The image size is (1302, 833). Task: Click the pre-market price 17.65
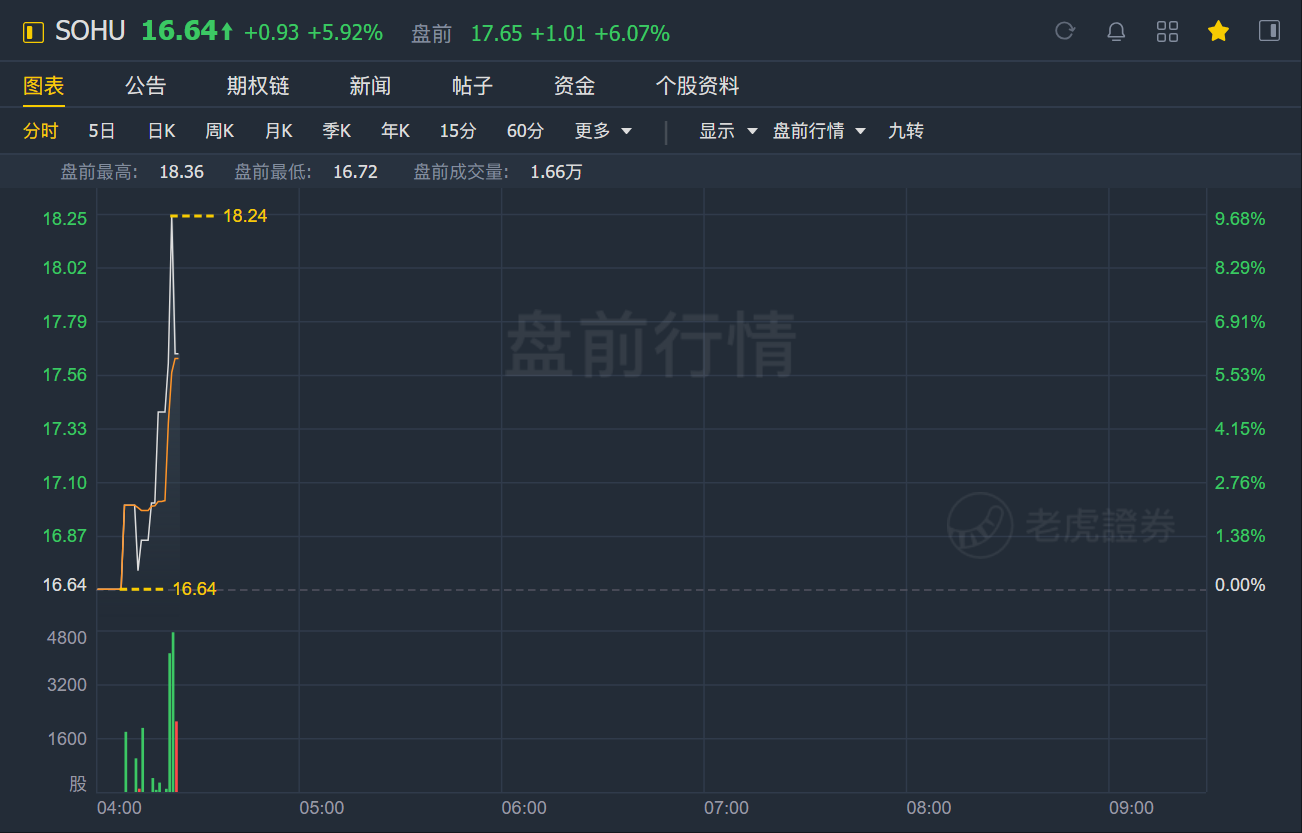coord(496,34)
